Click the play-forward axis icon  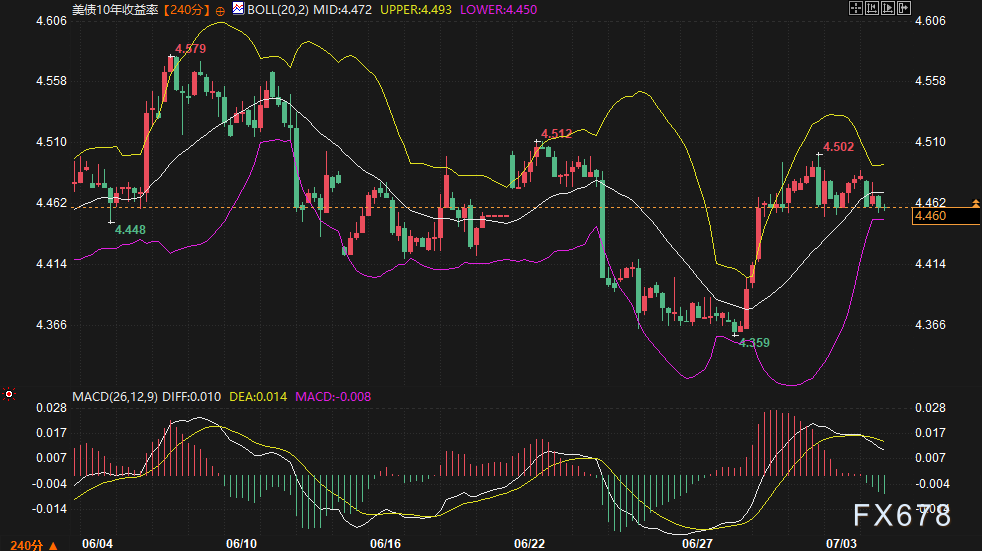click(x=888, y=8)
